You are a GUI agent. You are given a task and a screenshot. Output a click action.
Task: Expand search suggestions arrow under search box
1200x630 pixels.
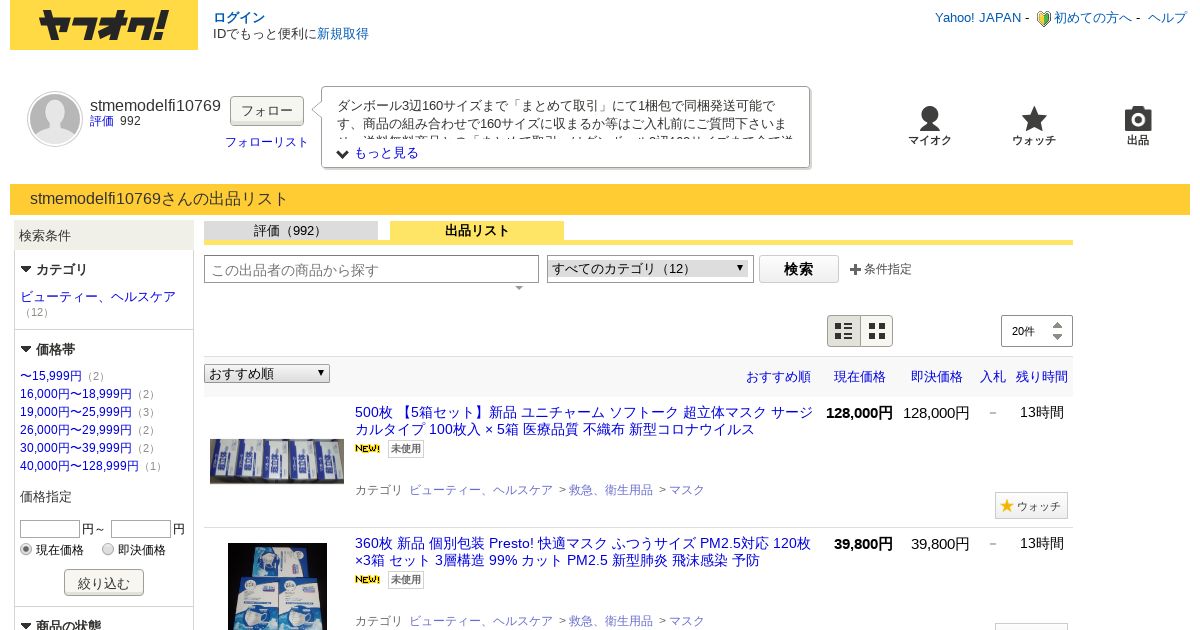coord(519,288)
